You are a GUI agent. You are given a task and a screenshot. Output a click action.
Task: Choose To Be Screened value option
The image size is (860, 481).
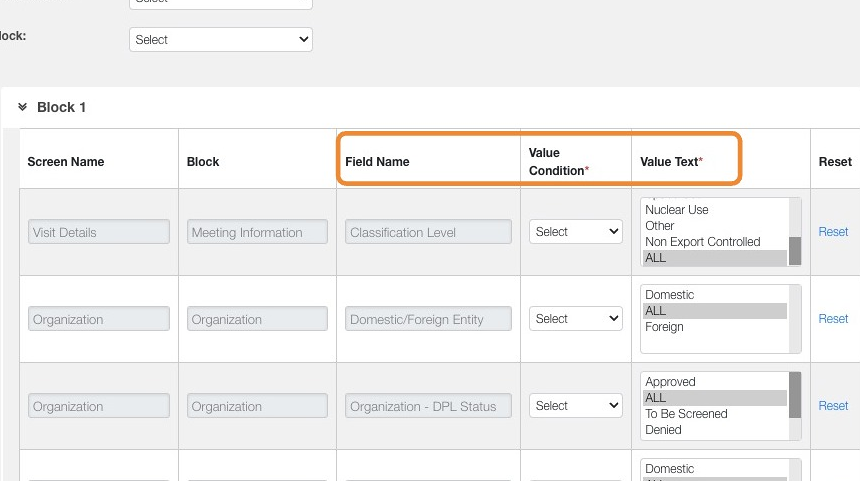coord(686,414)
